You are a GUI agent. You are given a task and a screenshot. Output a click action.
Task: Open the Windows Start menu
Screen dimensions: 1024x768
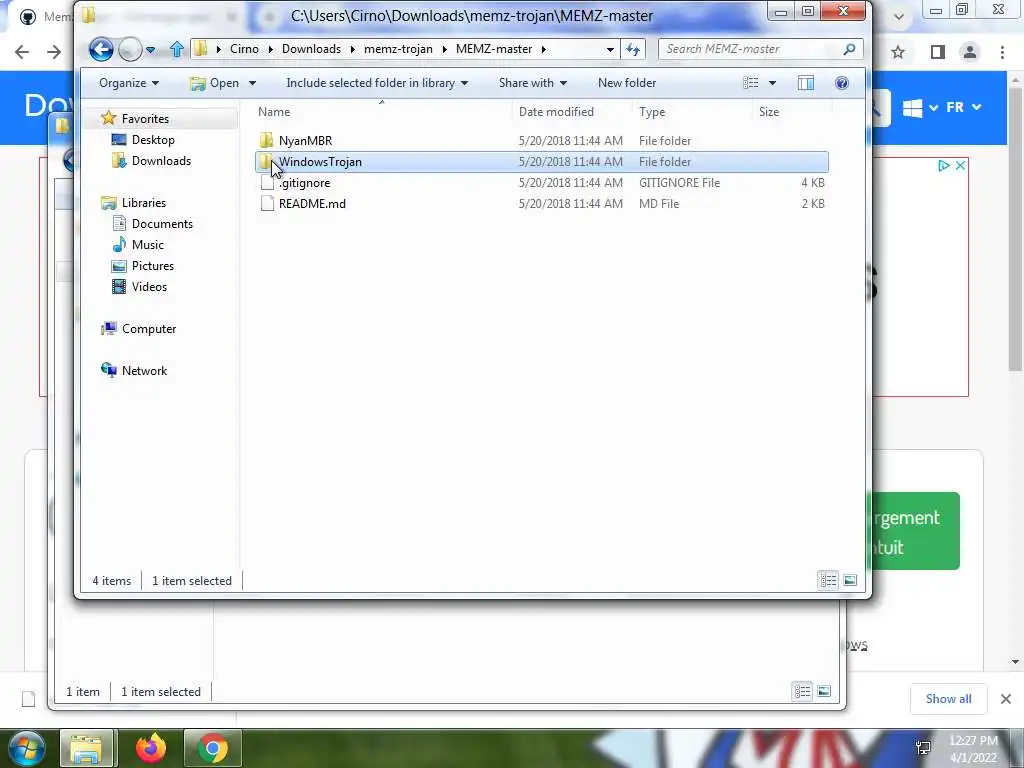(x=25, y=748)
